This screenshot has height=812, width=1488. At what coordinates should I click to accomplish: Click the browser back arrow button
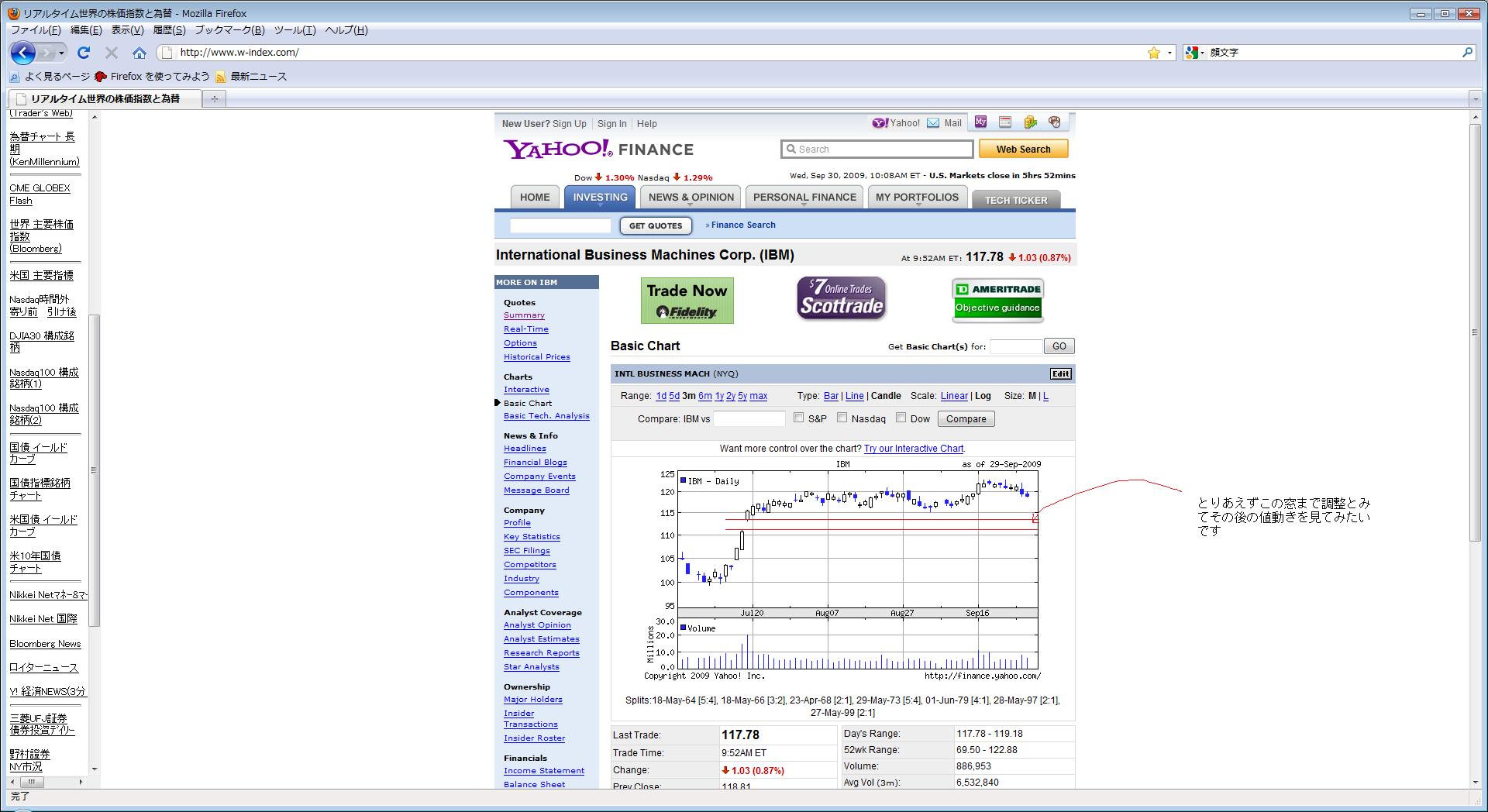pos(23,53)
